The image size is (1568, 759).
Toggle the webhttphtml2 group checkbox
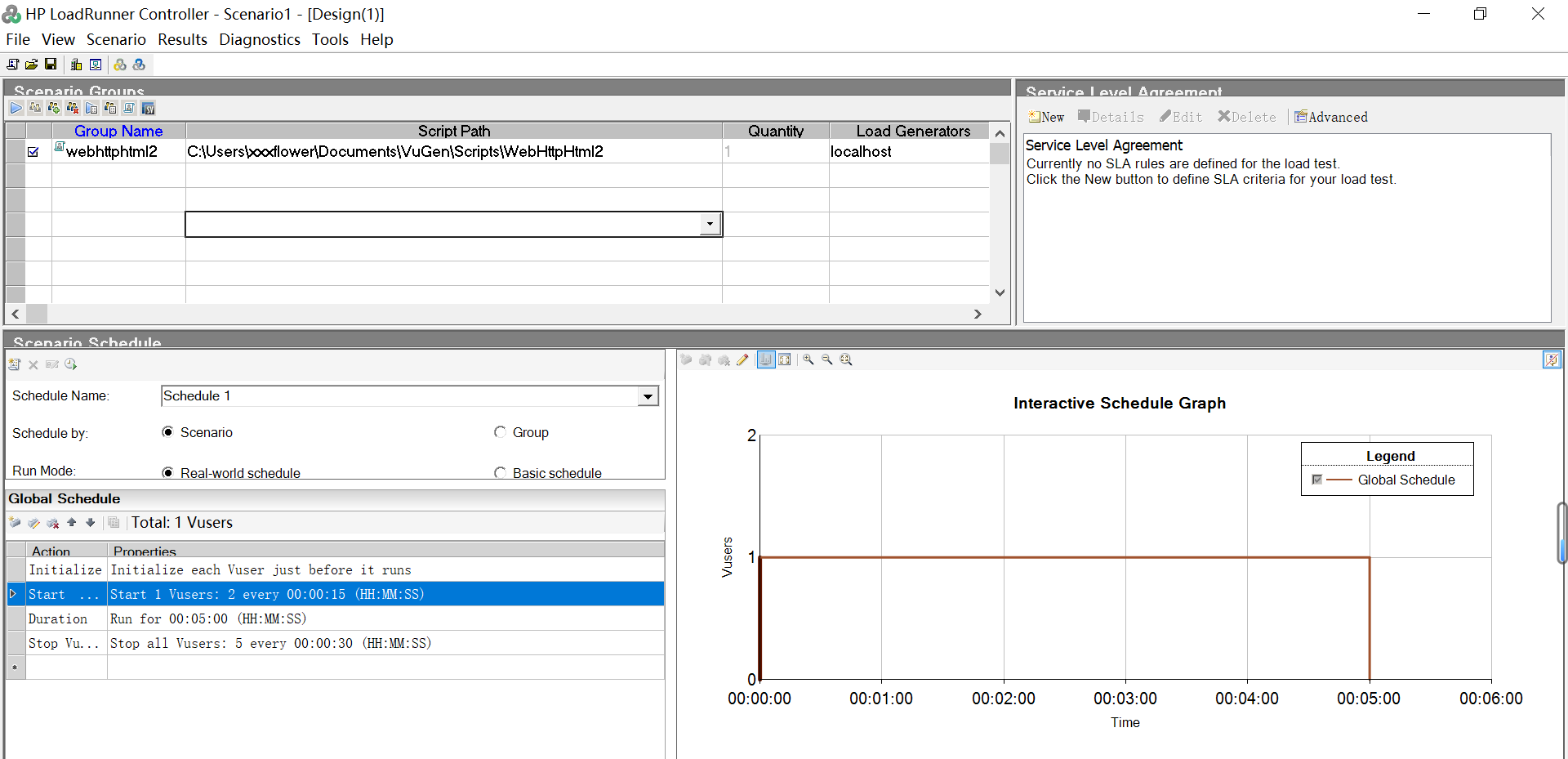(33, 152)
